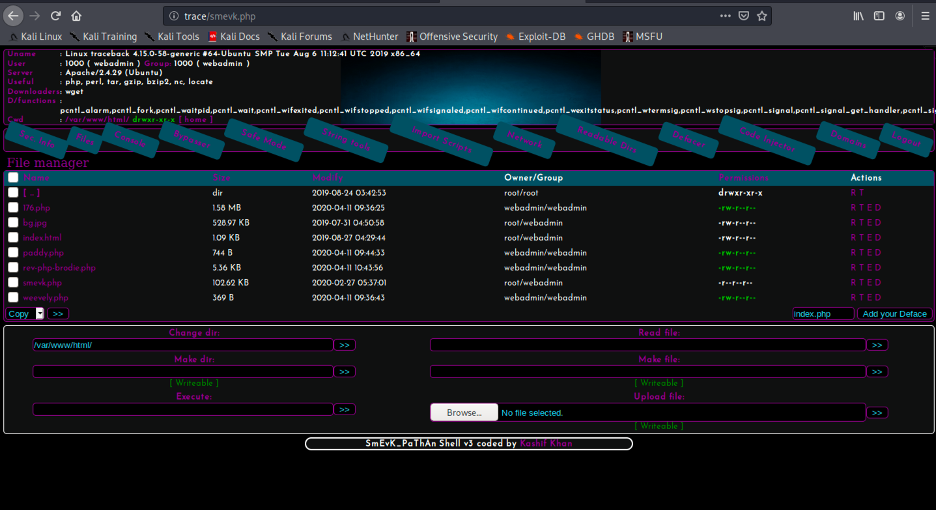Screen dimensions: 936x510
Task: Reload the current page
Action: pos(56,16)
